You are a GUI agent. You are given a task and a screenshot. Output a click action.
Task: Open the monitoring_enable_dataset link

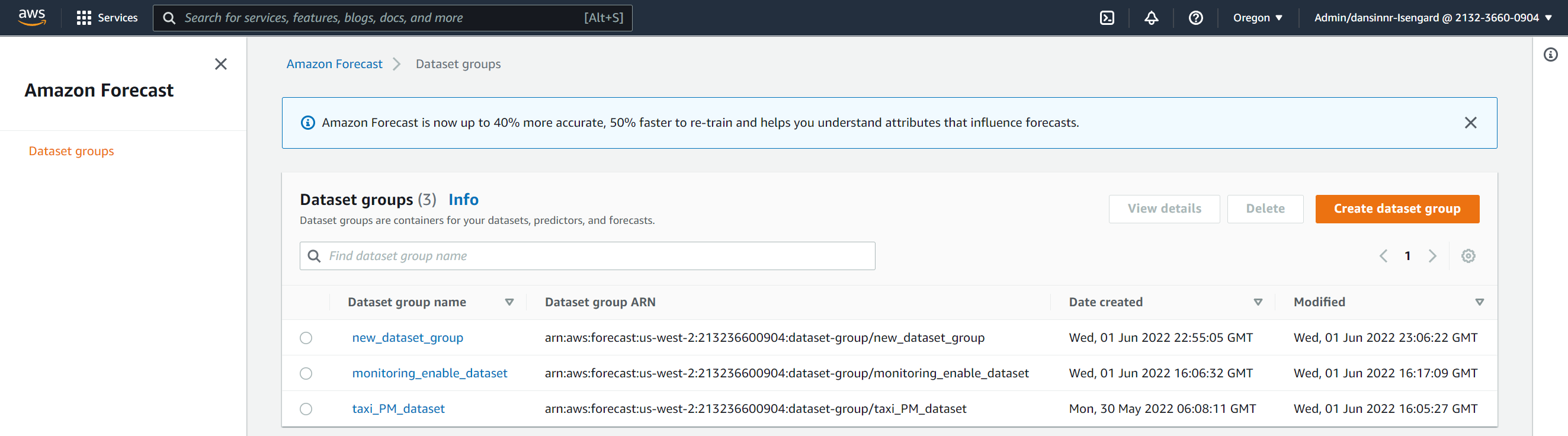tap(429, 373)
